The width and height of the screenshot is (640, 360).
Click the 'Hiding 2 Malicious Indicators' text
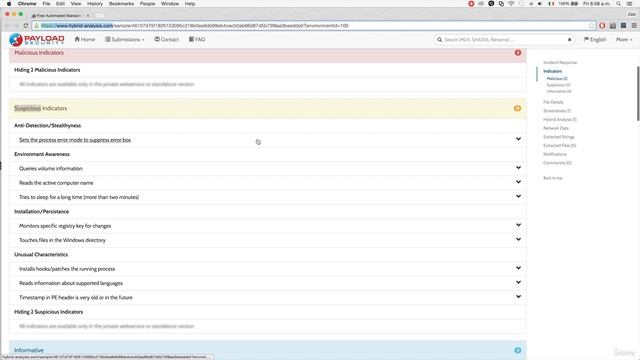(47, 70)
